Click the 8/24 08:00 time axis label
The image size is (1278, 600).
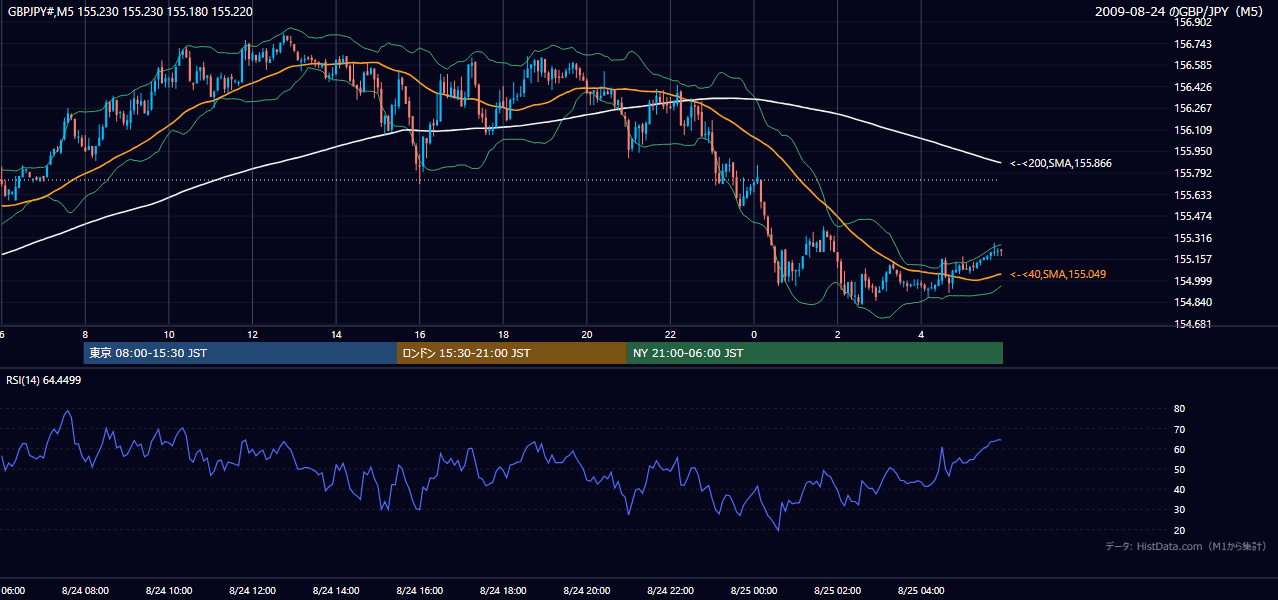pos(85,590)
